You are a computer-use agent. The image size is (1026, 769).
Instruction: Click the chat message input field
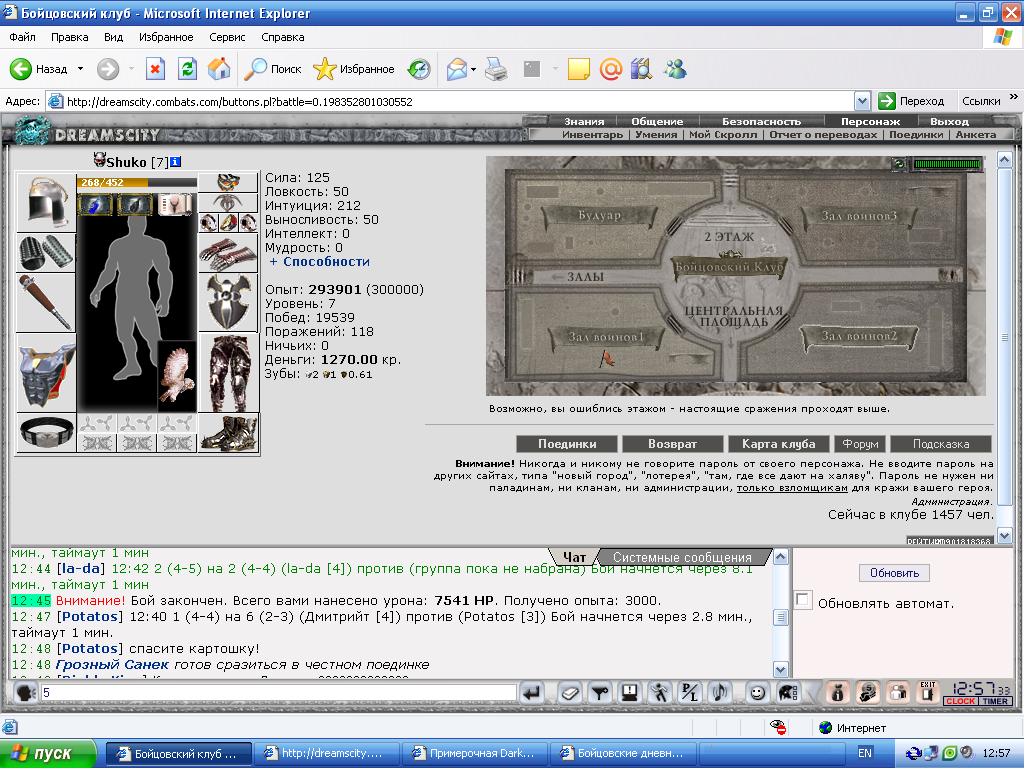[279, 692]
